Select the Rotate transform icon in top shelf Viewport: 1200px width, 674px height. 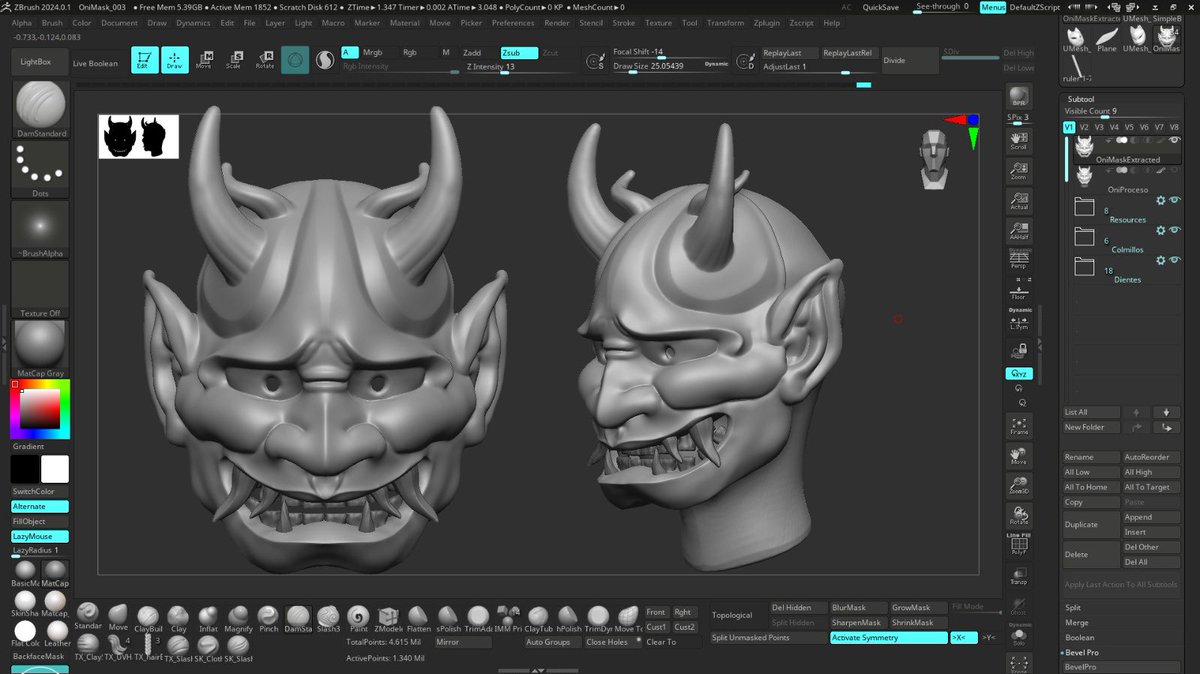pos(264,60)
